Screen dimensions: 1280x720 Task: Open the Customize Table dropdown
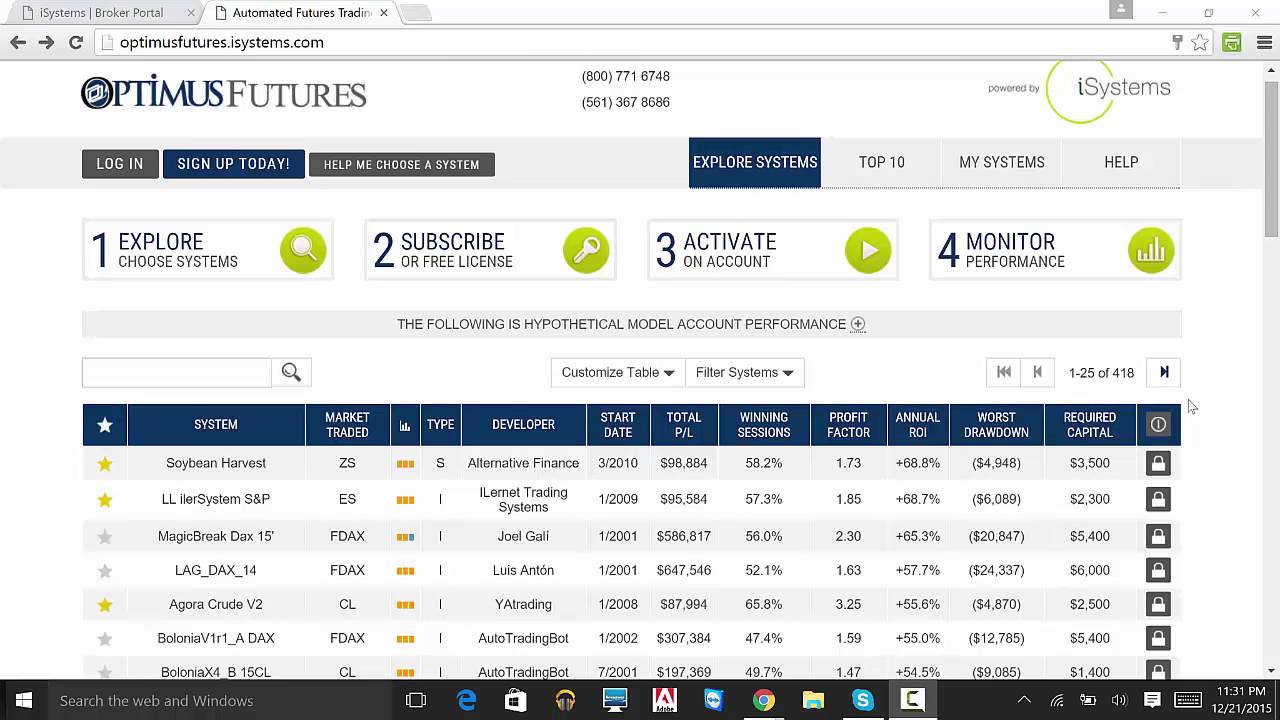(x=616, y=371)
